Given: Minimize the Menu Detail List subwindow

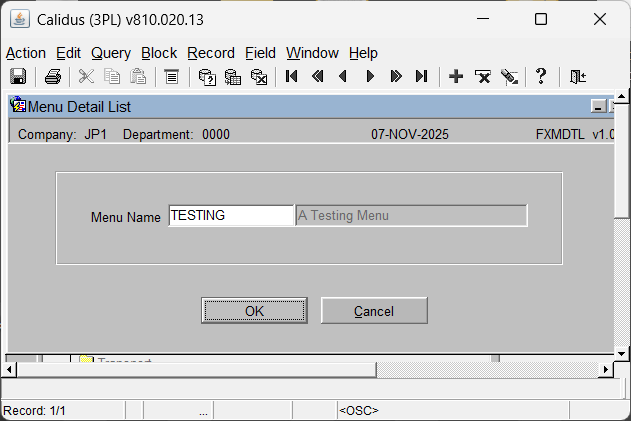Looking at the screenshot, I should pyautogui.click(x=598, y=107).
